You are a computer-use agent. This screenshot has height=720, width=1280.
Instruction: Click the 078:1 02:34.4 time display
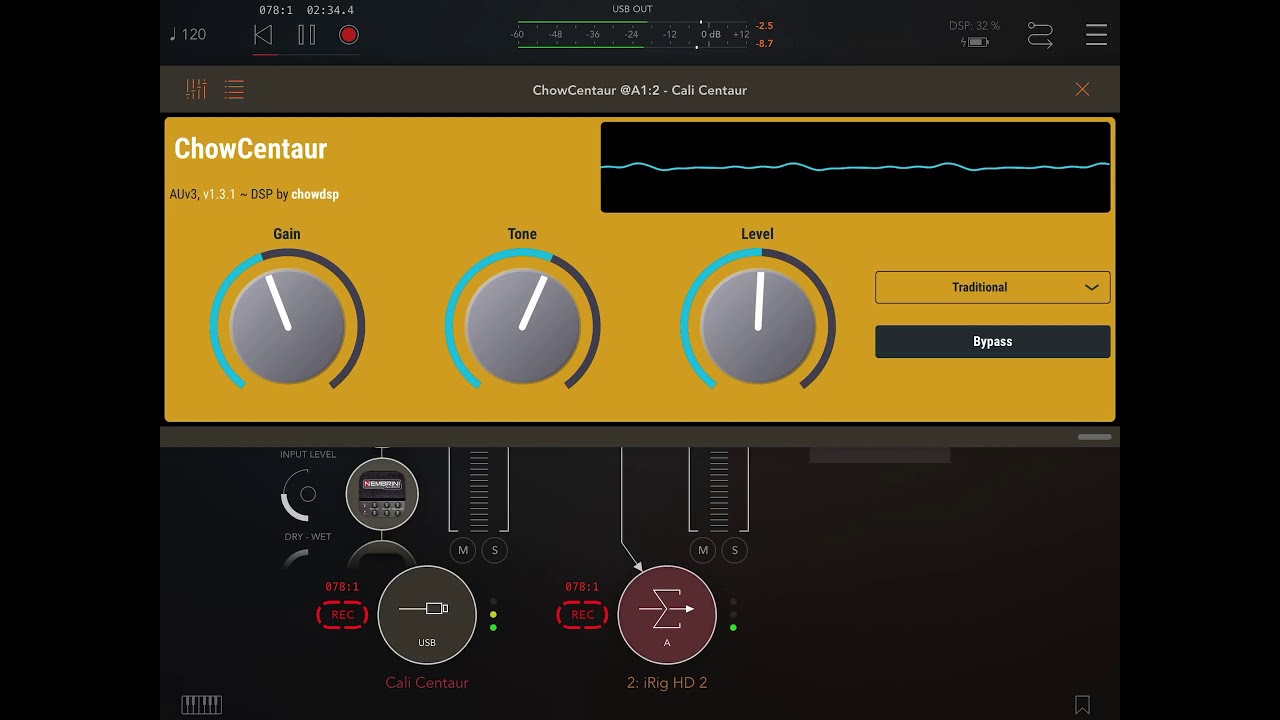coord(306,10)
